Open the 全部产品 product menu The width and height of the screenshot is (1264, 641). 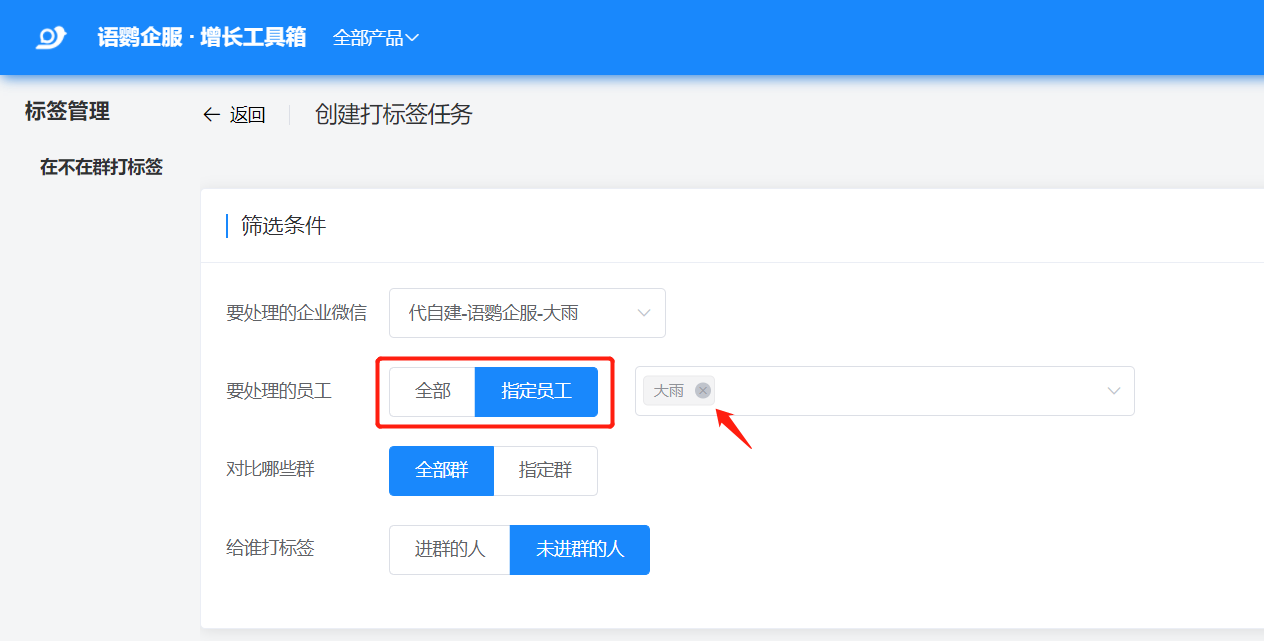coord(375,38)
